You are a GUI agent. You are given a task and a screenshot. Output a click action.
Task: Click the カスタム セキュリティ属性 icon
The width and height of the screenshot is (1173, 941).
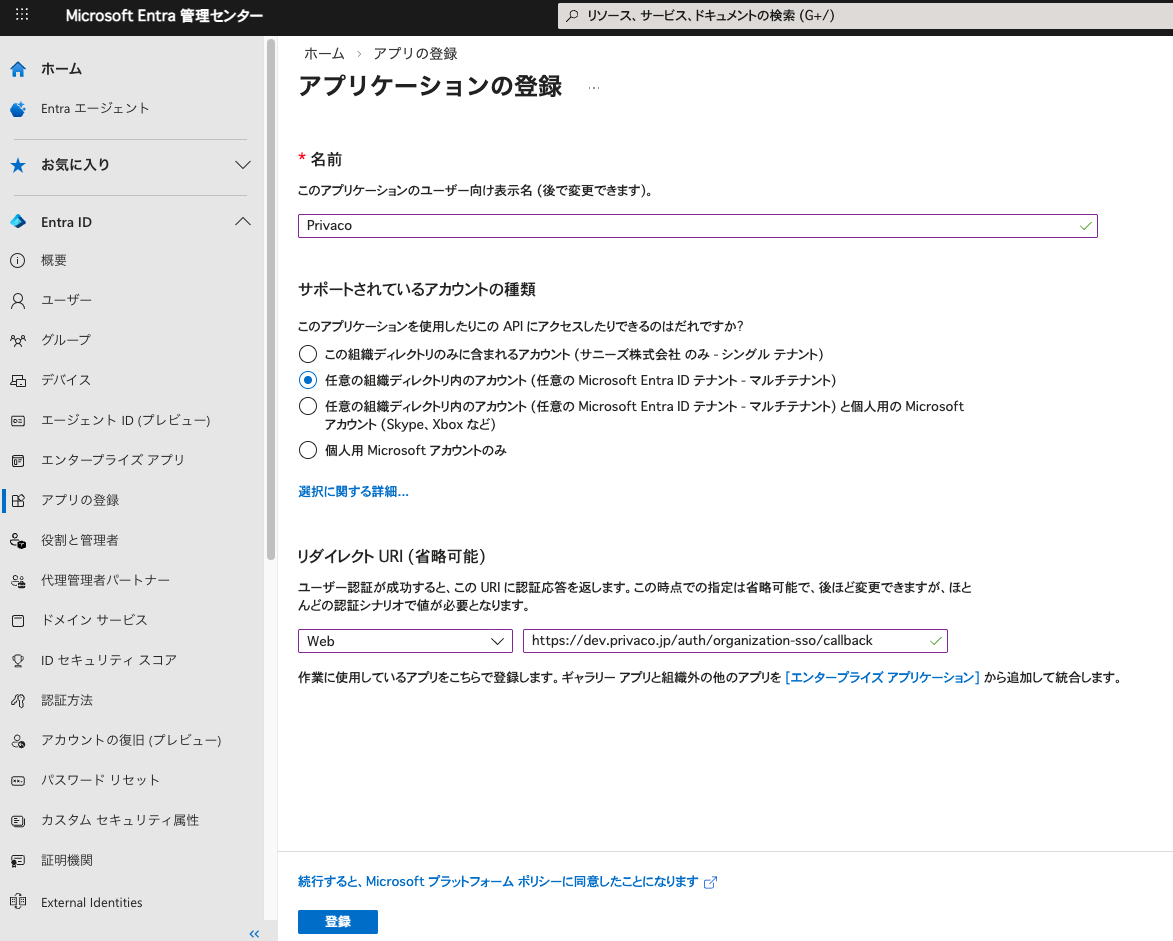tap(18, 821)
